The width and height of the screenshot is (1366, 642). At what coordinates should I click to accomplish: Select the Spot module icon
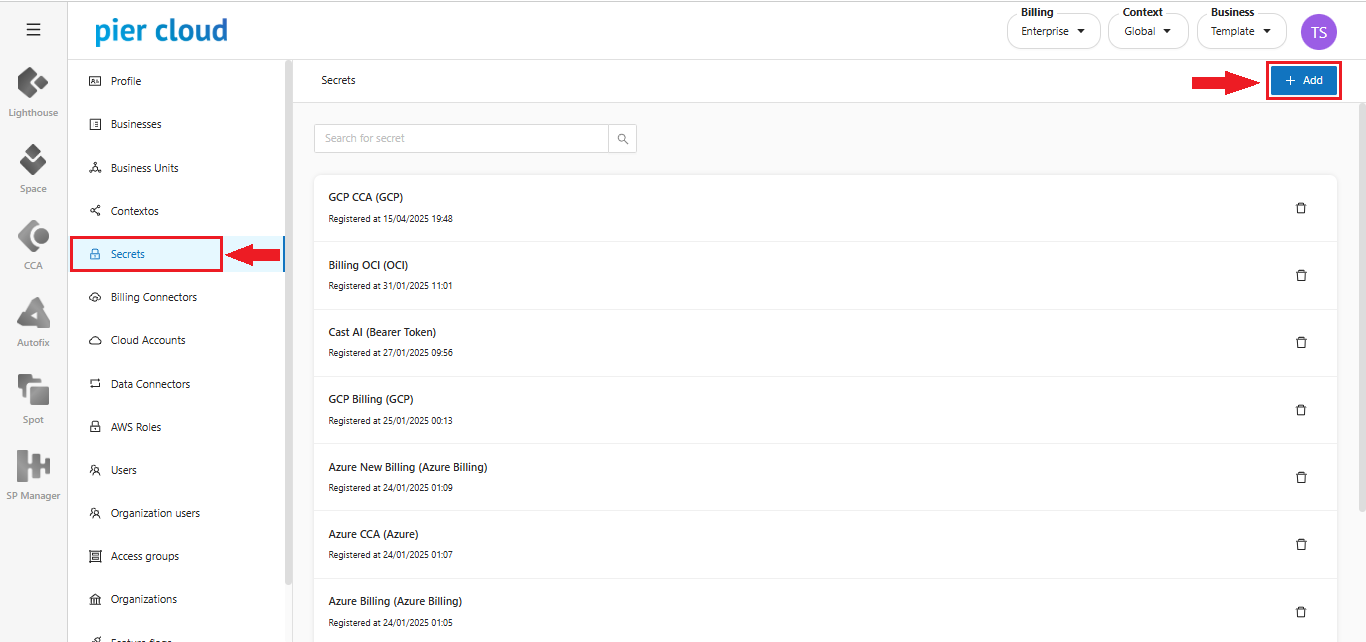33,390
